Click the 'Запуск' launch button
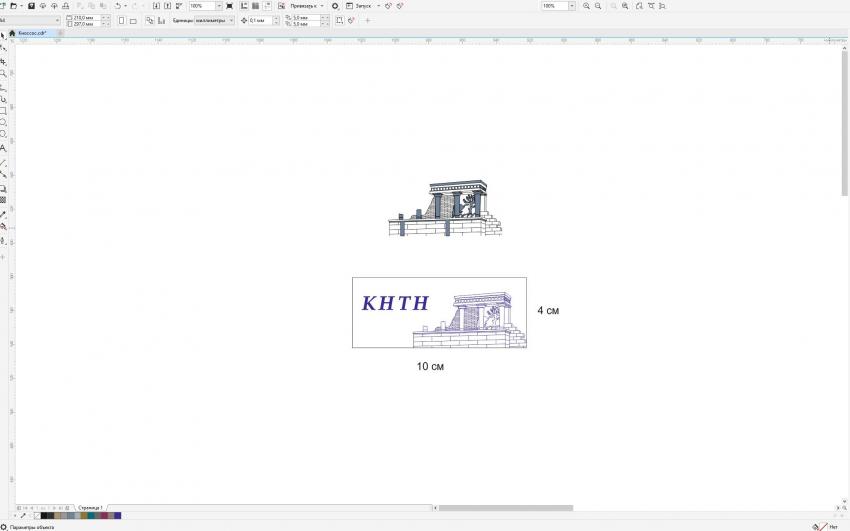The height and width of the screenshot is (531, 850). [363, 6]
